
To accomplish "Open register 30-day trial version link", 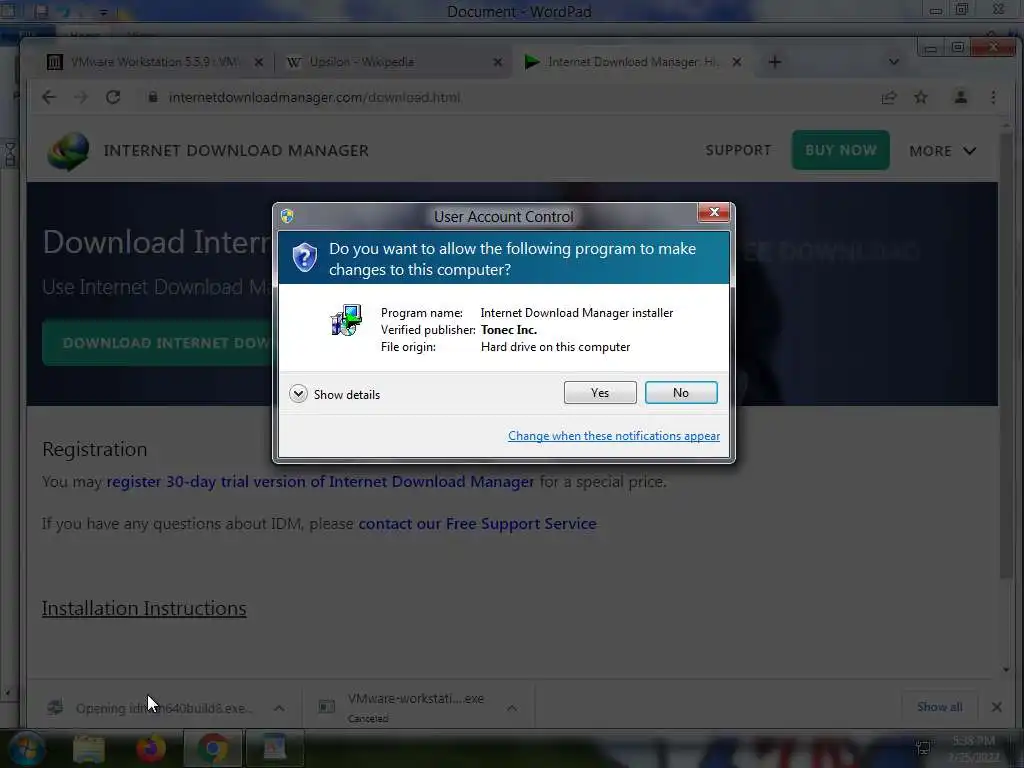I will click(320, 482).
